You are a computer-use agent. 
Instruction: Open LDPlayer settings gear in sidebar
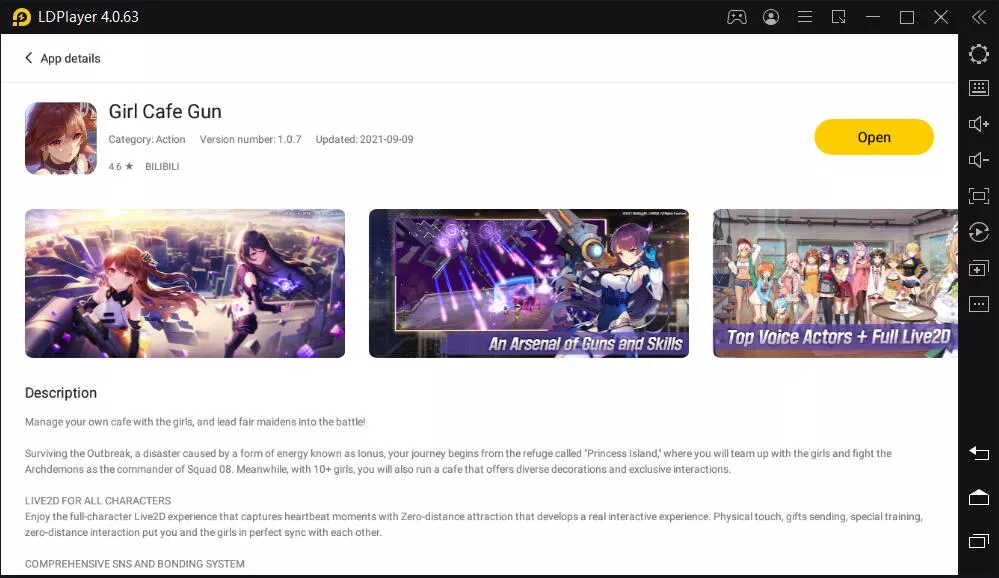(x=979, y=54)
